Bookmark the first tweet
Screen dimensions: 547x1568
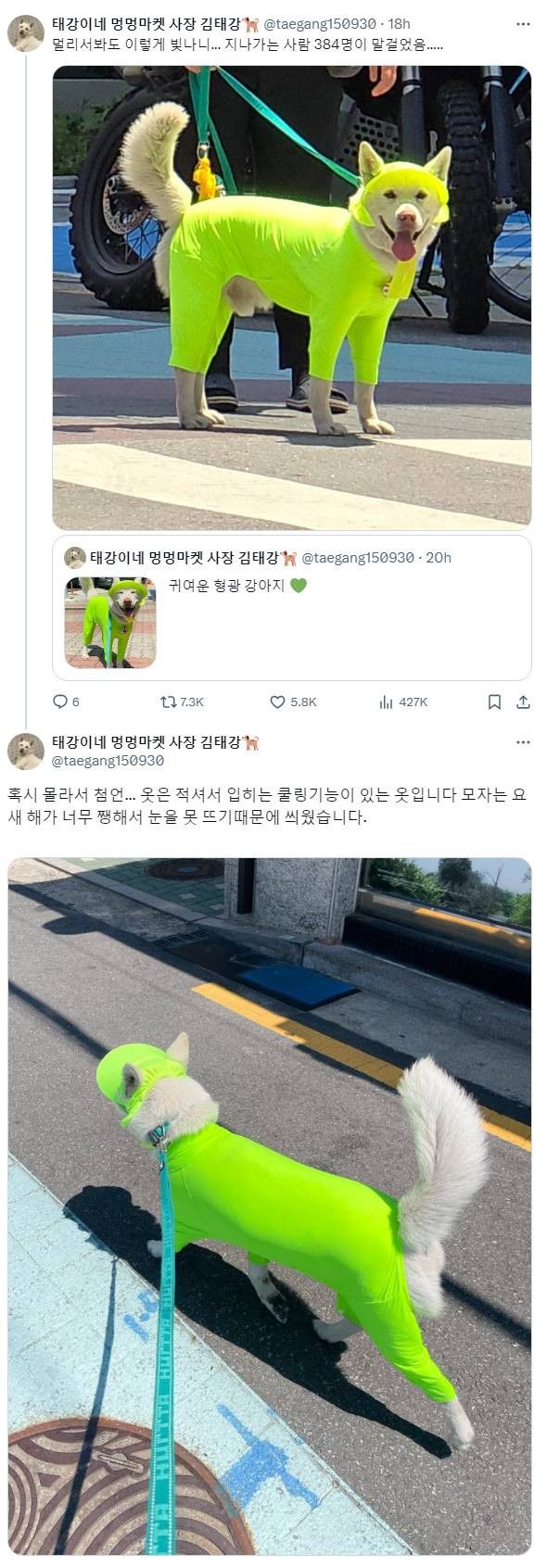click(x=495, y=702)
